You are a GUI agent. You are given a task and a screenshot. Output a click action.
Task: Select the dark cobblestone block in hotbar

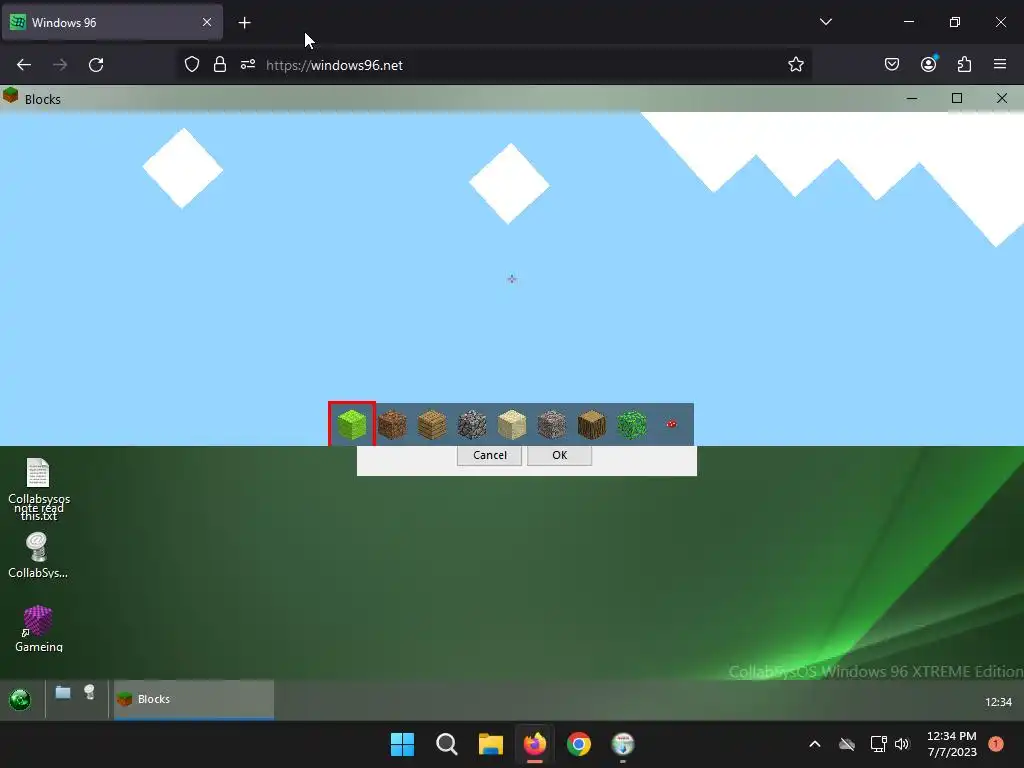click(x=472, y=424)
